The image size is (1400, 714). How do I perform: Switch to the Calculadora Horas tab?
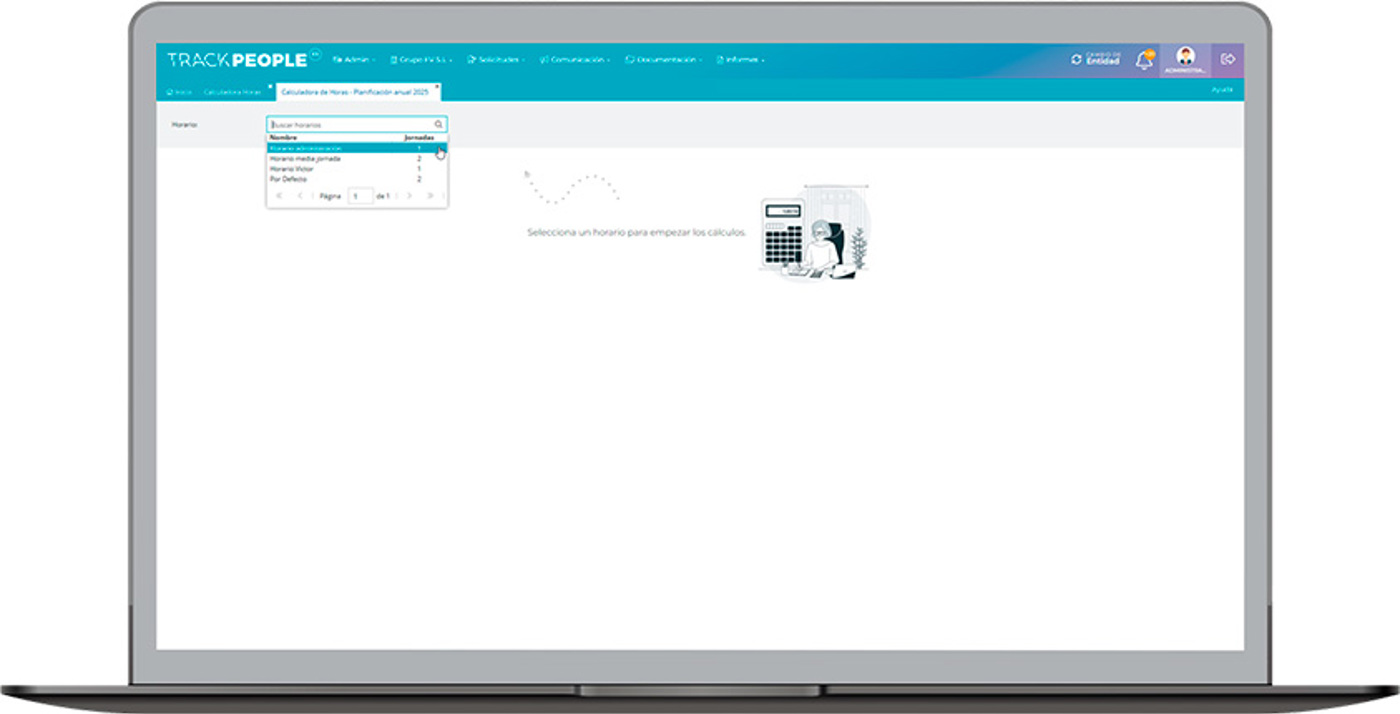click(234, 91)
